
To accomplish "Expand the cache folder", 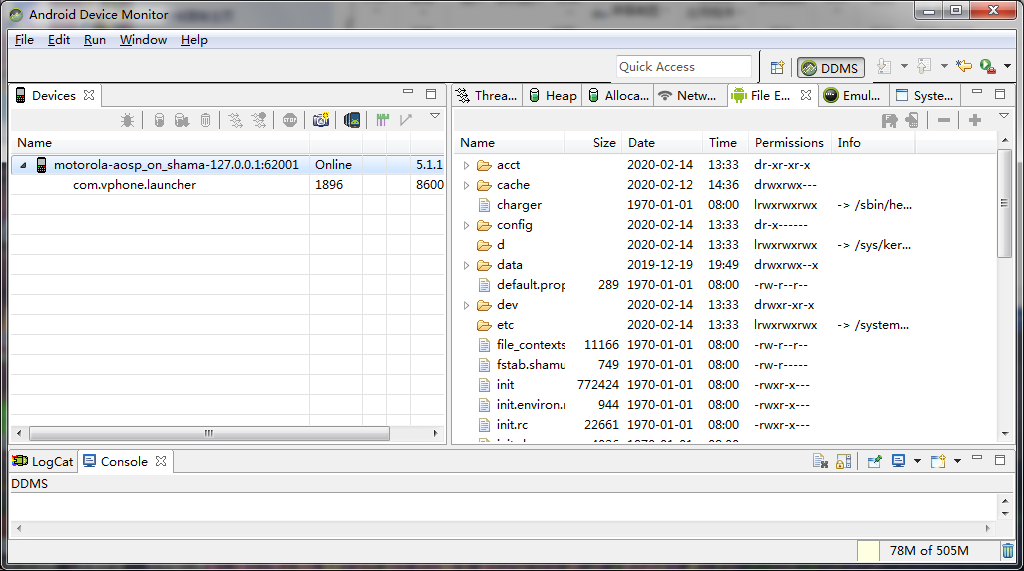I will click(x=466, y=186).
